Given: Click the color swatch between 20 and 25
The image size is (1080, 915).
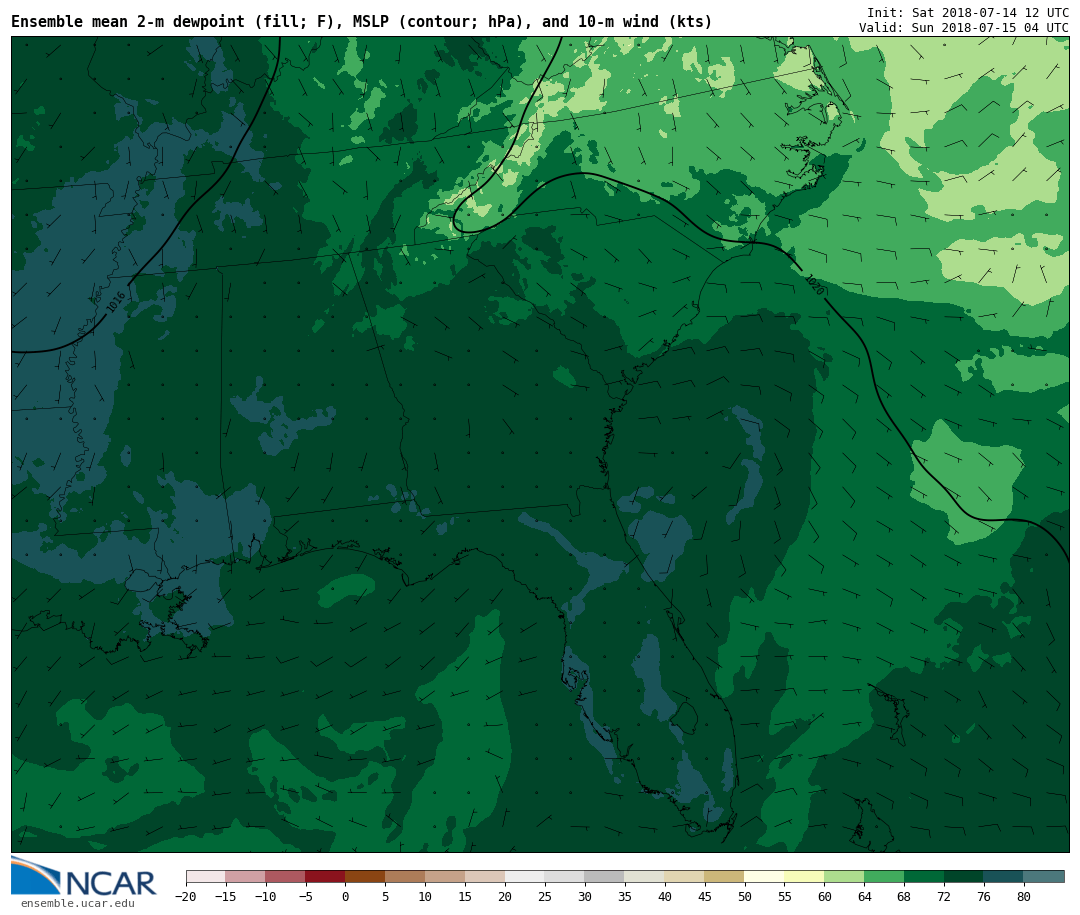Looking at the screenshot, I should click(x=525, y=876).
